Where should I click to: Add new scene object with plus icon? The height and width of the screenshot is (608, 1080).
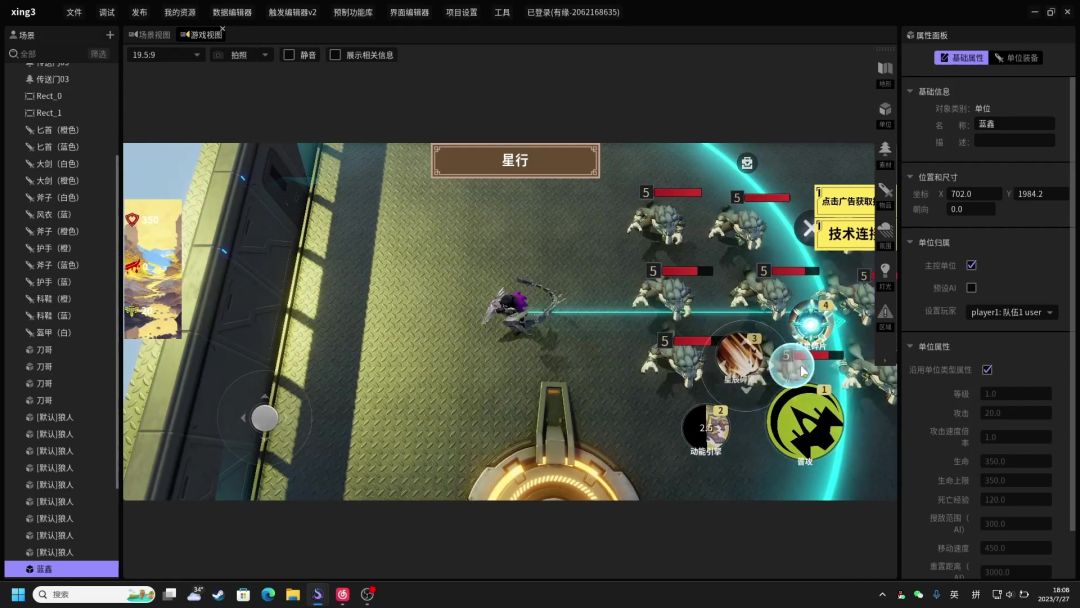[110, 35]
